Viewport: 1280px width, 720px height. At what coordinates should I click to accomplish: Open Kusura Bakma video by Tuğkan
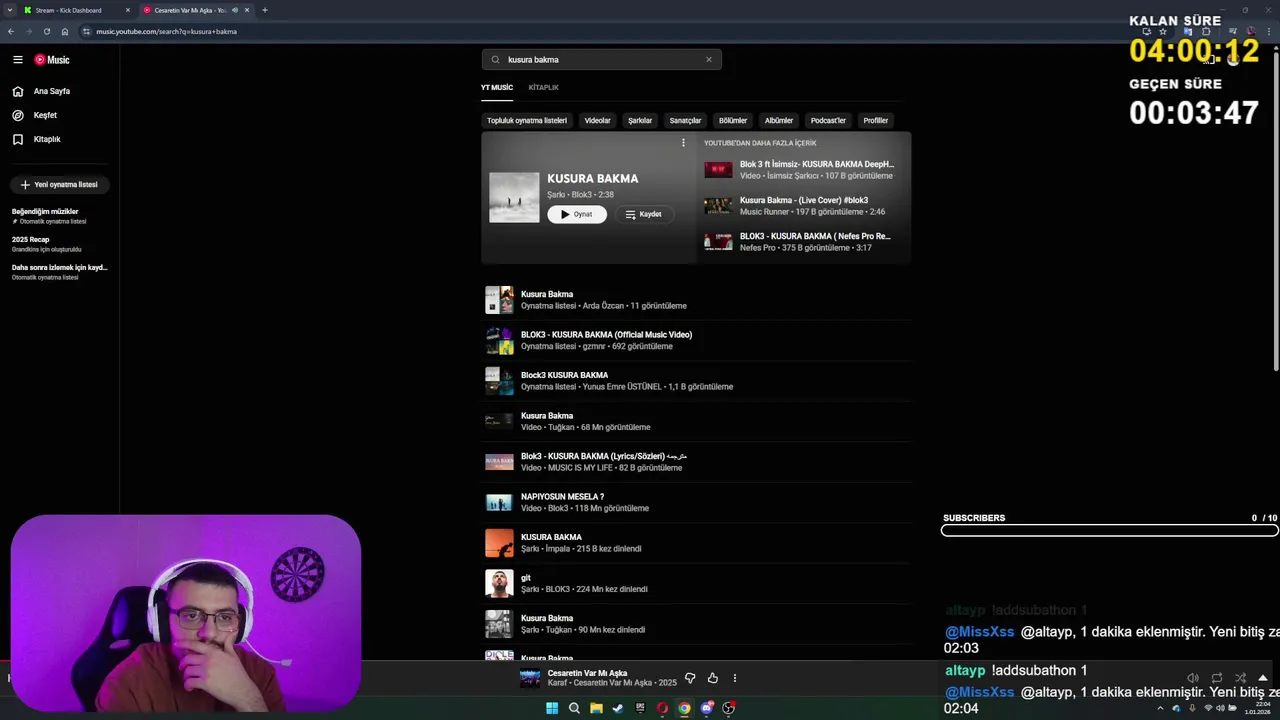click(697, 421)
